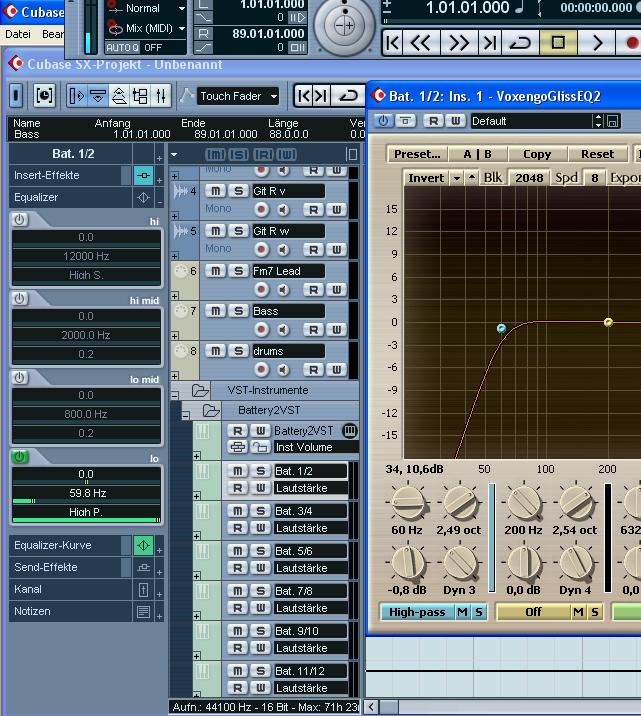Click the Fast Forward transport button
The image size is (641, 716).
click(459, 43)
